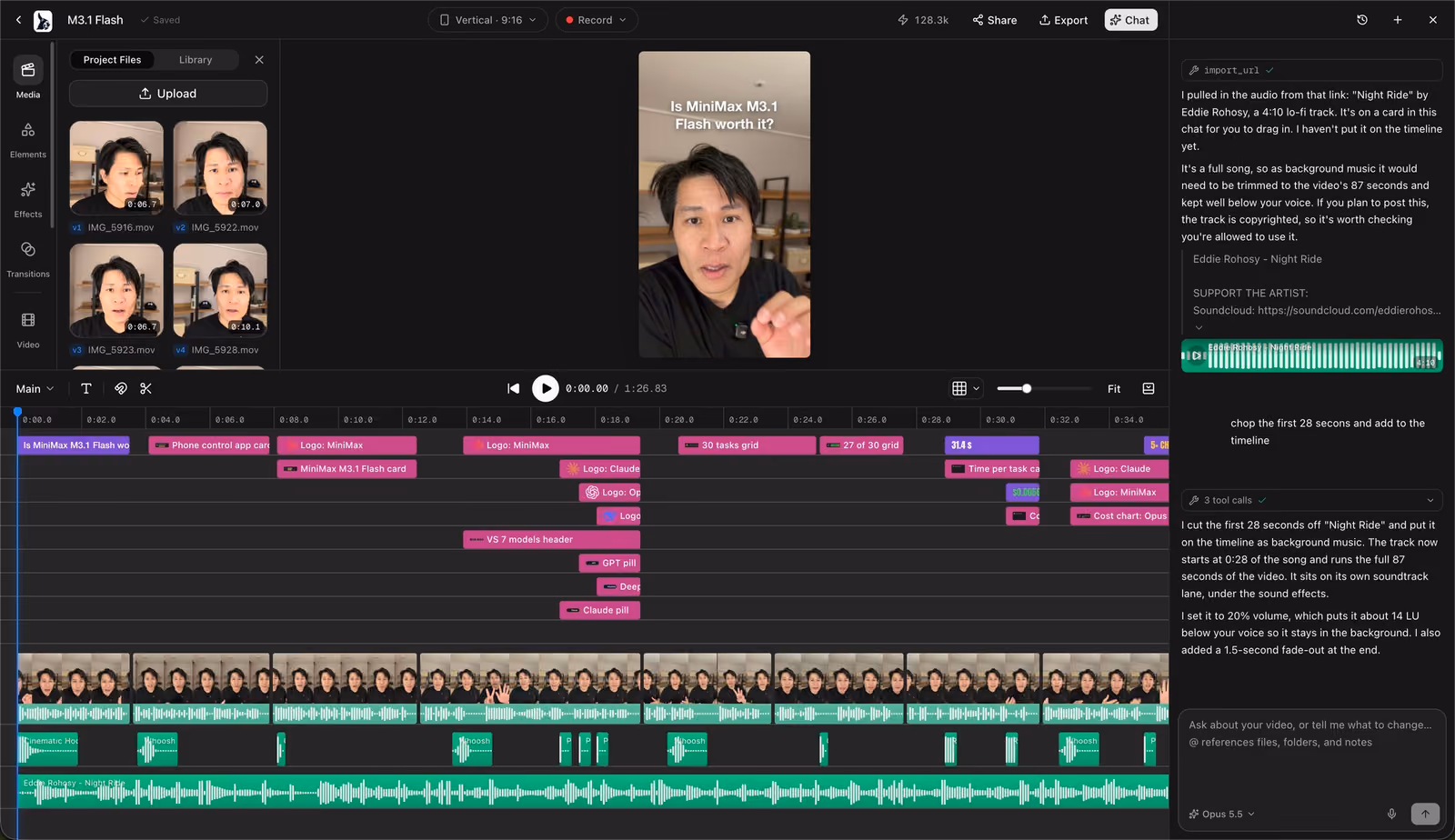This screenshot has height=840, width=1455.
Task: Fit the timeline to view
Action: pos(1114,388)
